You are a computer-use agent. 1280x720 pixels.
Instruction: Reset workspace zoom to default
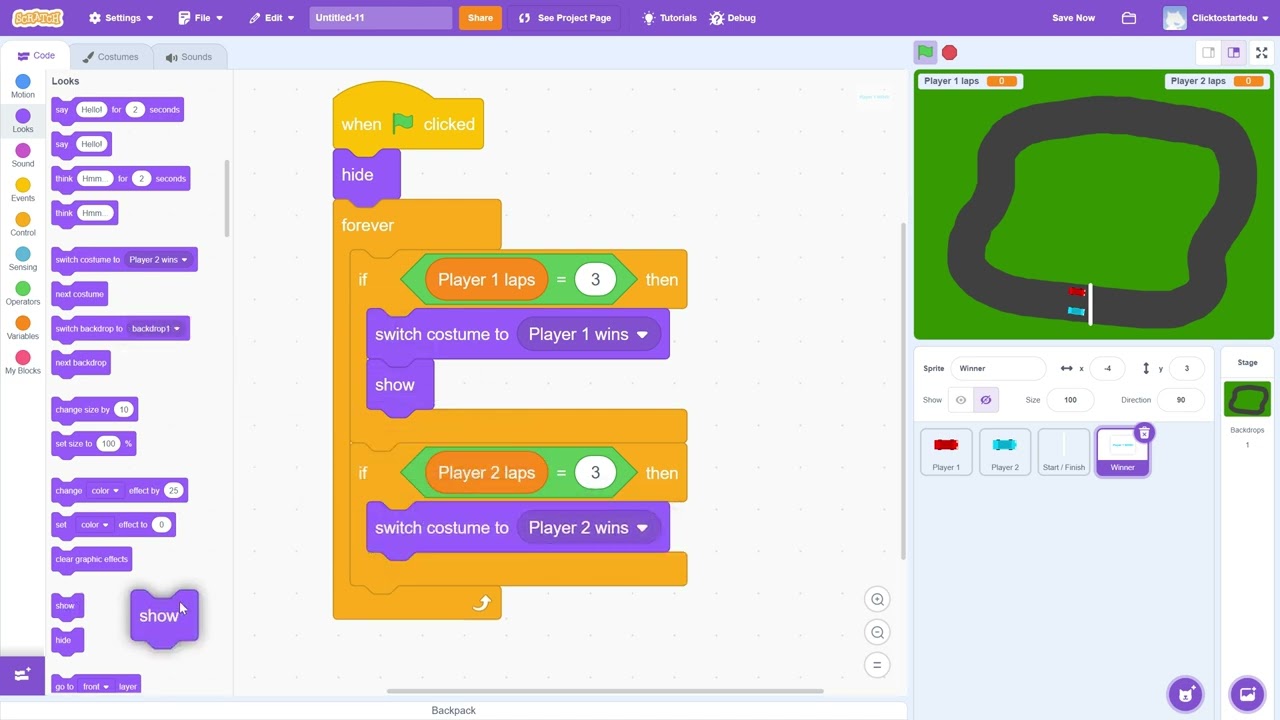coord(877,665)
